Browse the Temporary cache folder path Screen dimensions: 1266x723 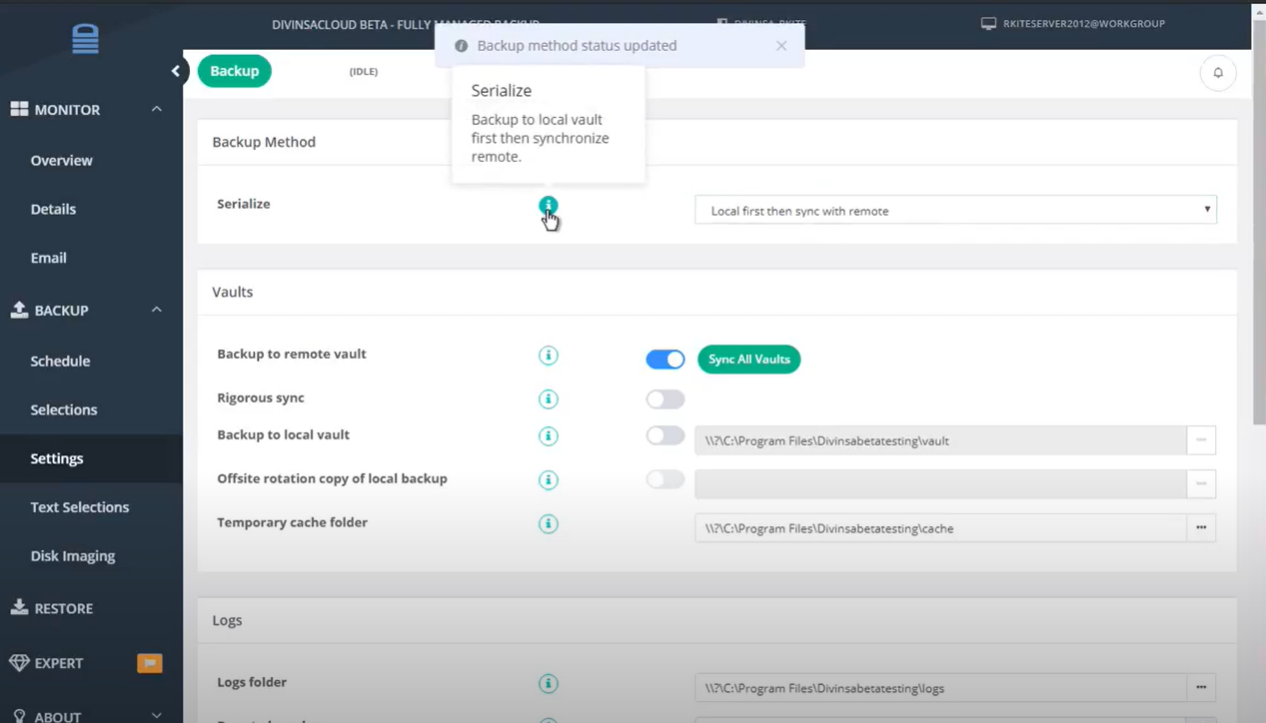point(1201,528)
